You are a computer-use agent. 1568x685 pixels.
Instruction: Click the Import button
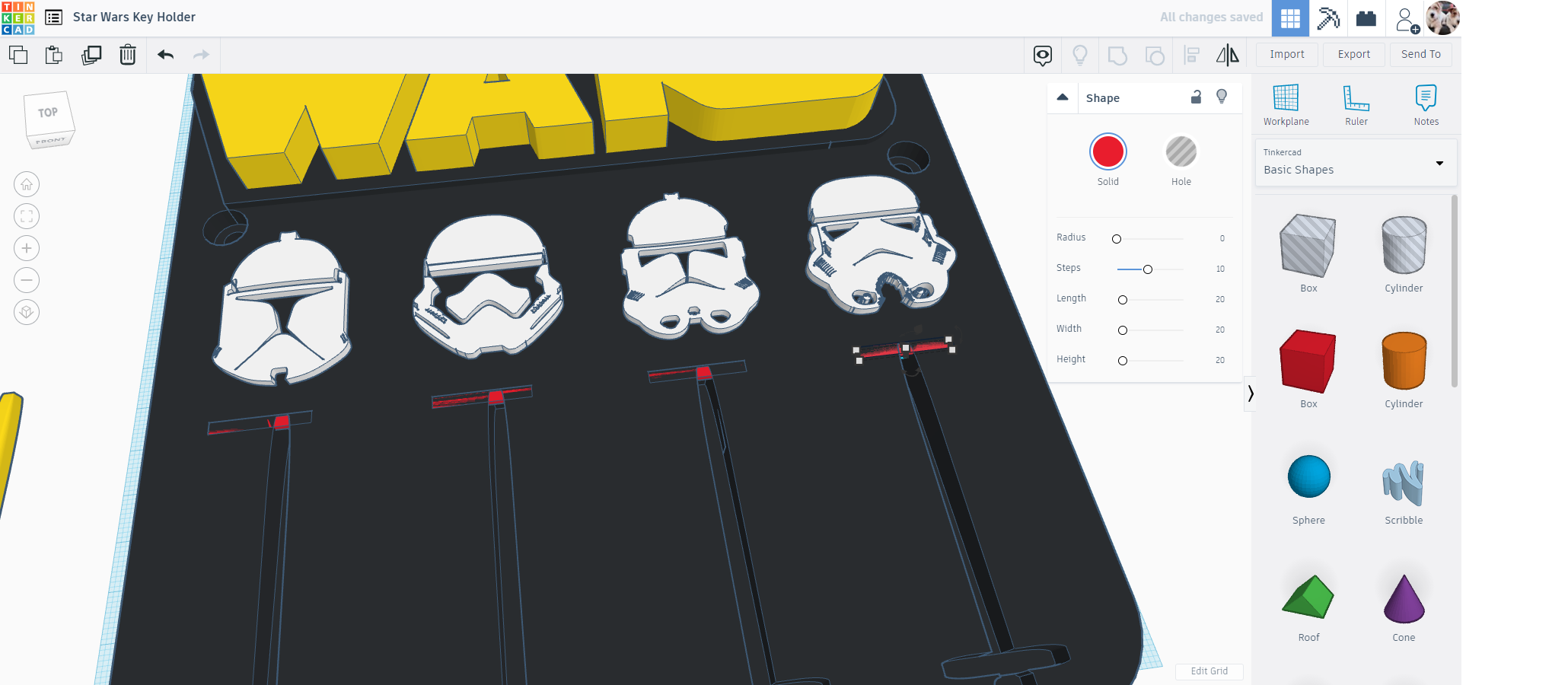(1287, 54)
